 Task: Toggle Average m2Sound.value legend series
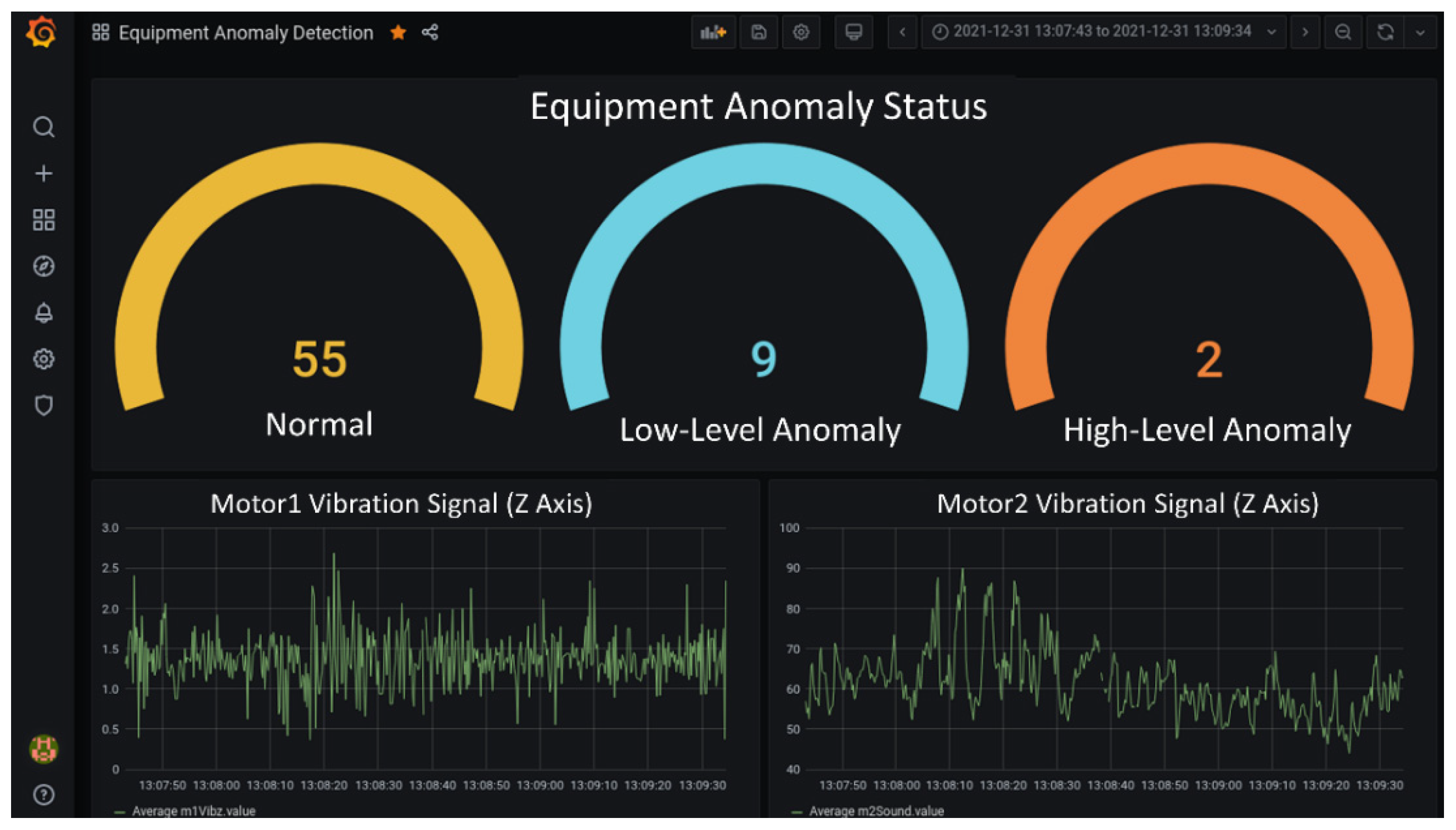(x=876, y=811)
